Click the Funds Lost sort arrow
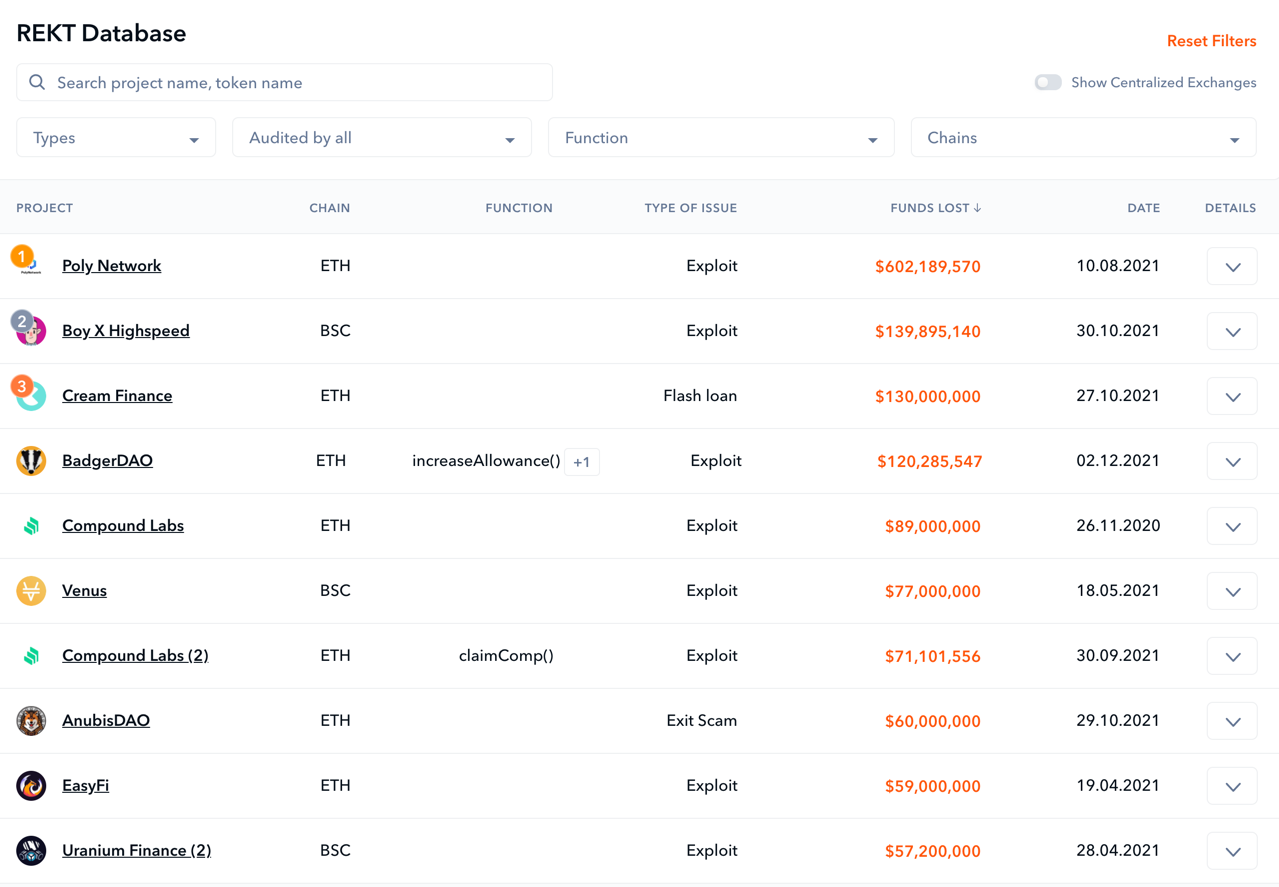 point(977,208)
